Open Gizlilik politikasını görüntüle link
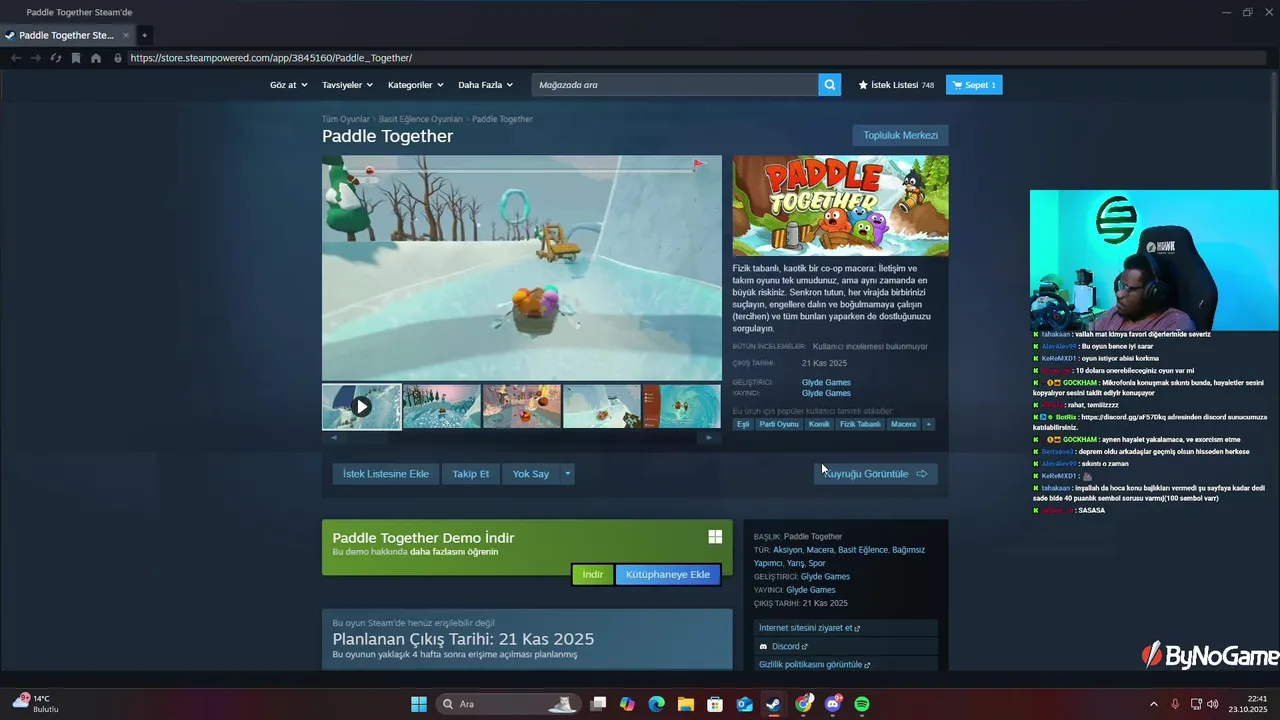The image size is (1280, 720). coord(846,664)
